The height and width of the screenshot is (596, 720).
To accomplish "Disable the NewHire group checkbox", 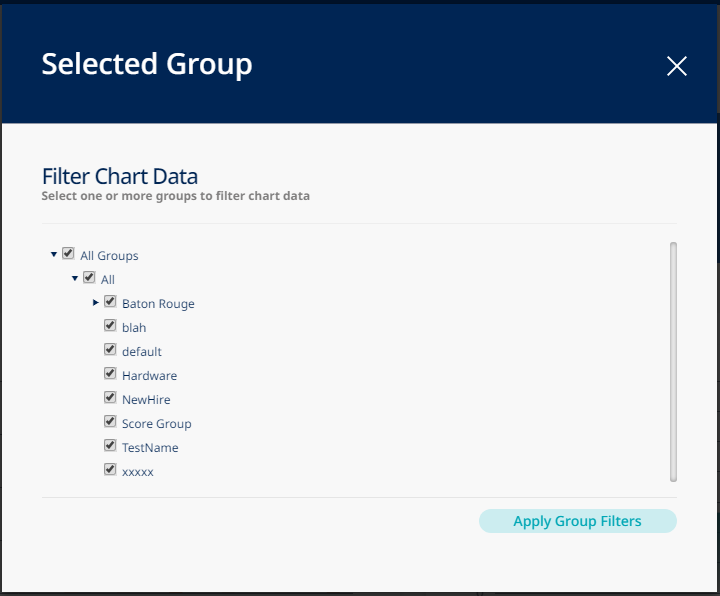I will tap(111, 398).
